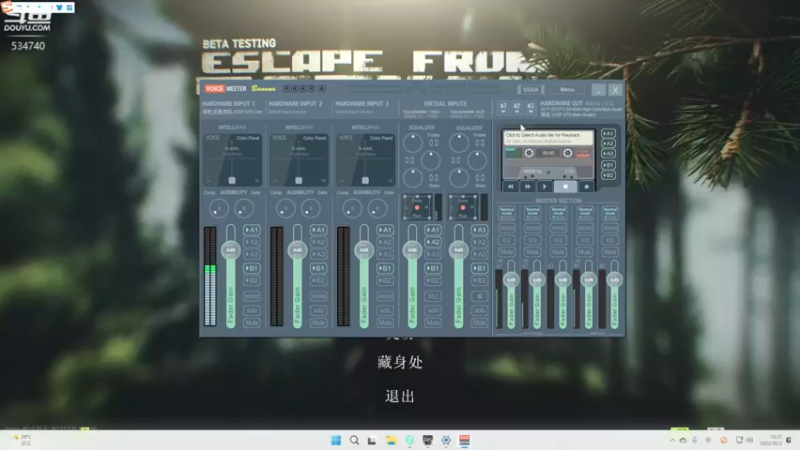Select device for Hardware Input 1
The height and width of the screenshot is (450, 800).
232,112
